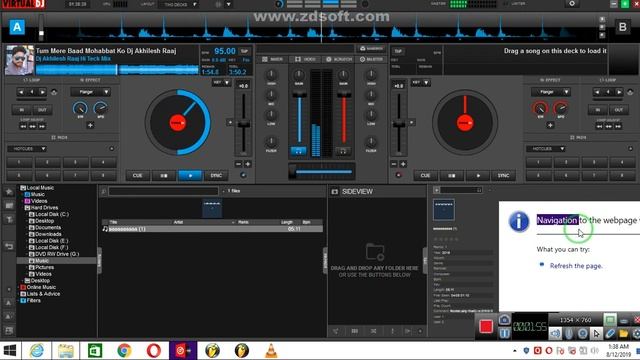The height and width of the screenshot is (360, 640).
Task: Open HOTCUES pad mode dropdown left deck
Action: pos(27,149)
